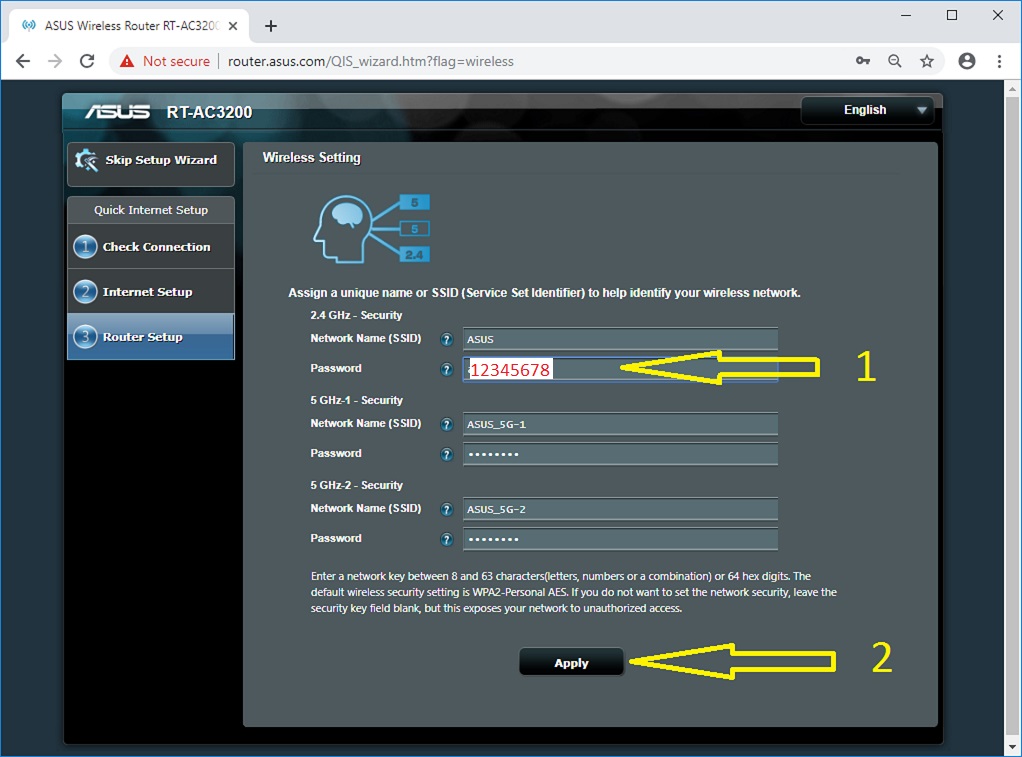Click the wireless bands head illustration

coord(372,229)
